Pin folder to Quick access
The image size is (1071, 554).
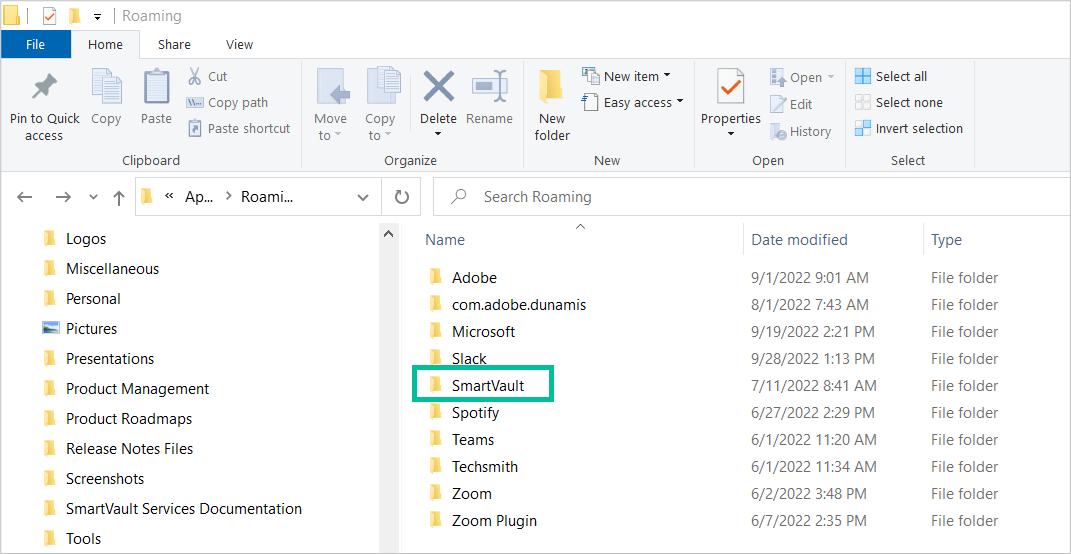[x=44, y=106]
